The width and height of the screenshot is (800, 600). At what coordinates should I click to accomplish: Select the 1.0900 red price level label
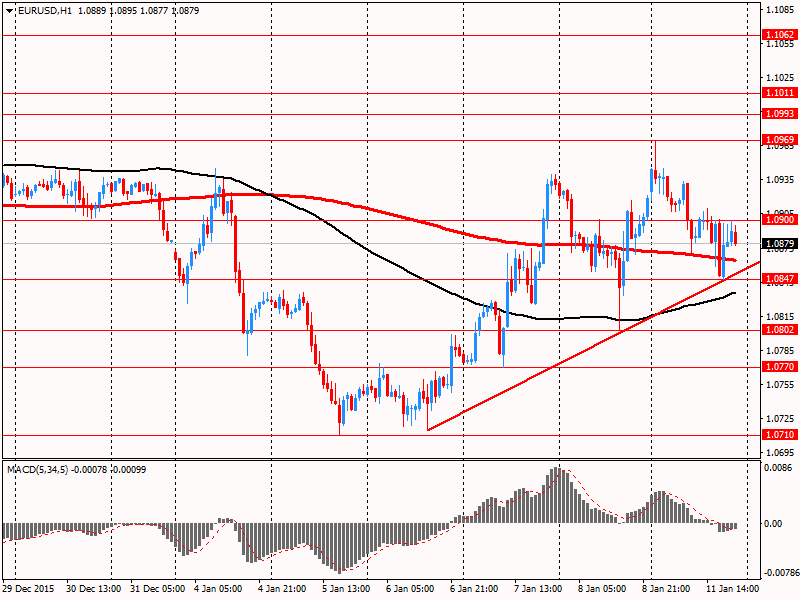[x=780, y=219]
